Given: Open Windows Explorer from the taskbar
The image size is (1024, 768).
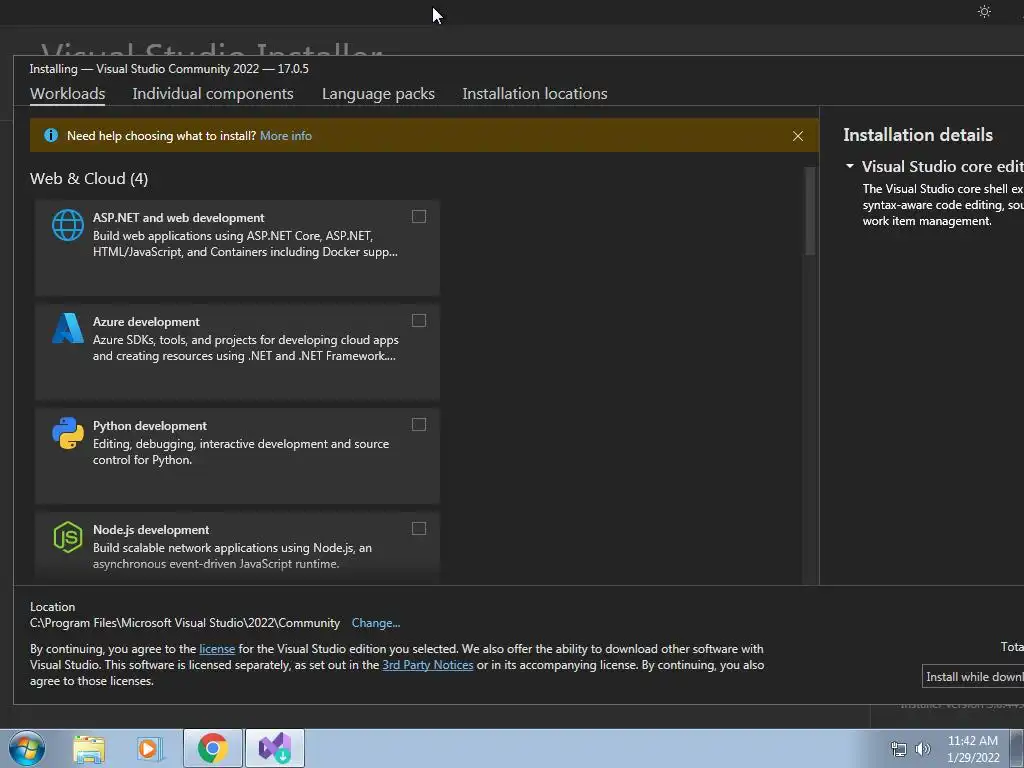Looking at the screenshot, I should point(89,749).
